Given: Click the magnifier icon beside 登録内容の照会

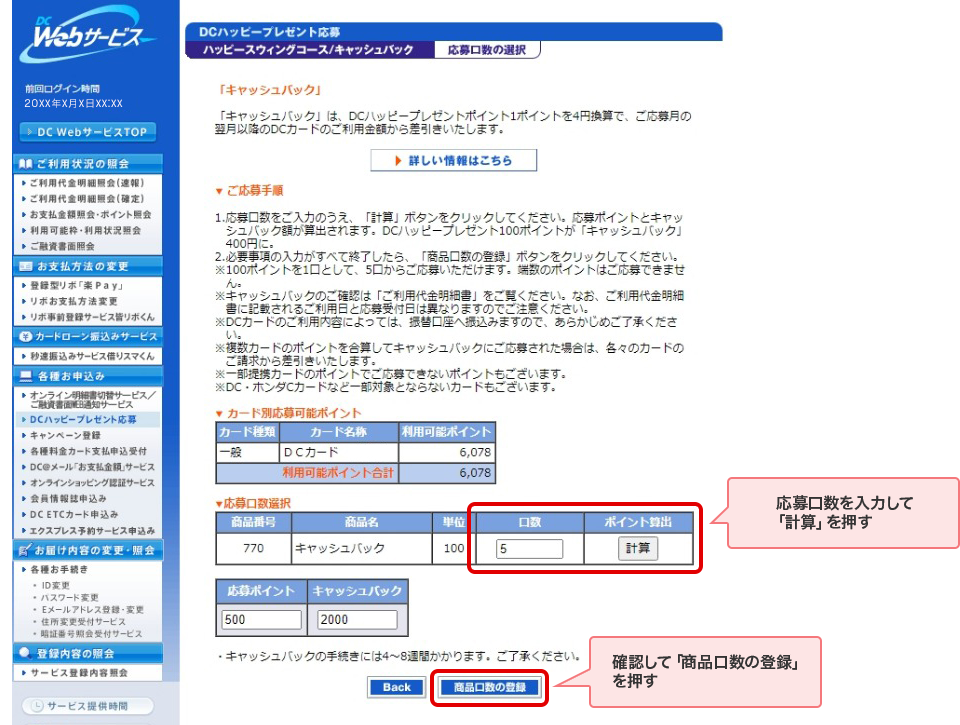Looking at the screenshot, I should 26,653.
